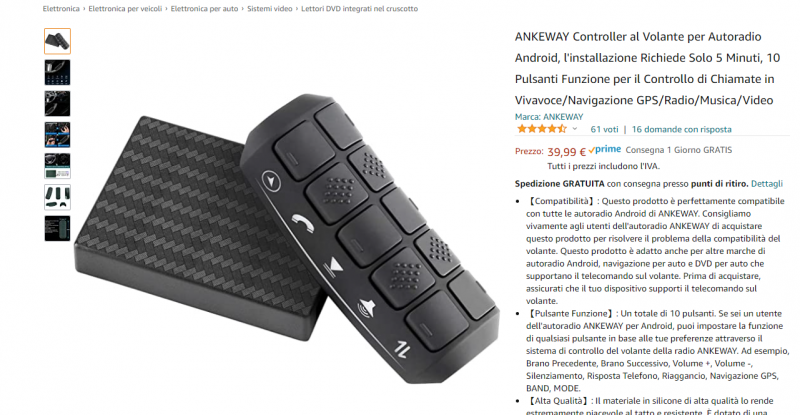Open the Marca: ANKEWAY brand link
The width and height of the screenshot is (800, 415).
pos(548,116)
